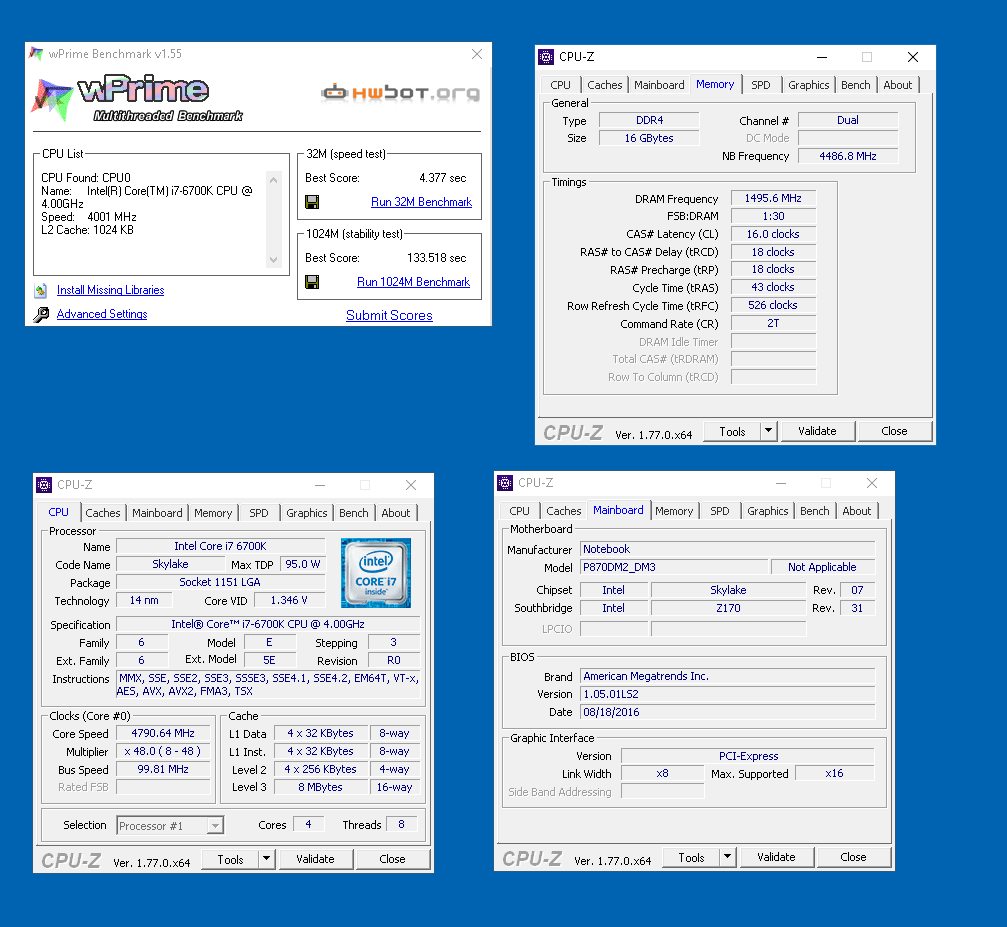Click Submit Scores link
1007x927 pixels.
389,315
